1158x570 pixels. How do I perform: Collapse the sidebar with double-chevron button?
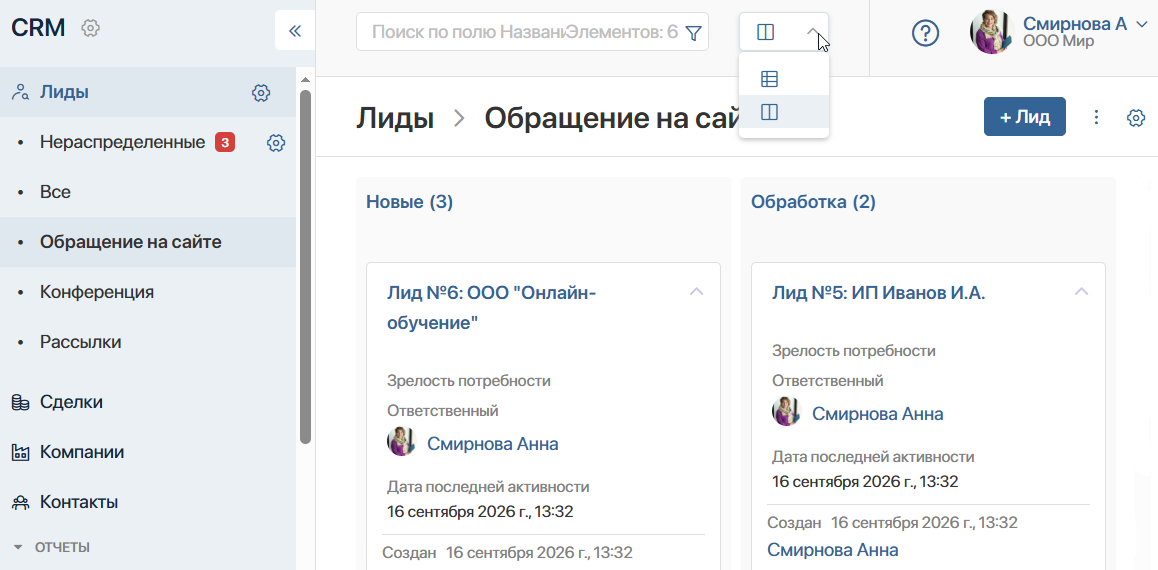click(295, 31)
